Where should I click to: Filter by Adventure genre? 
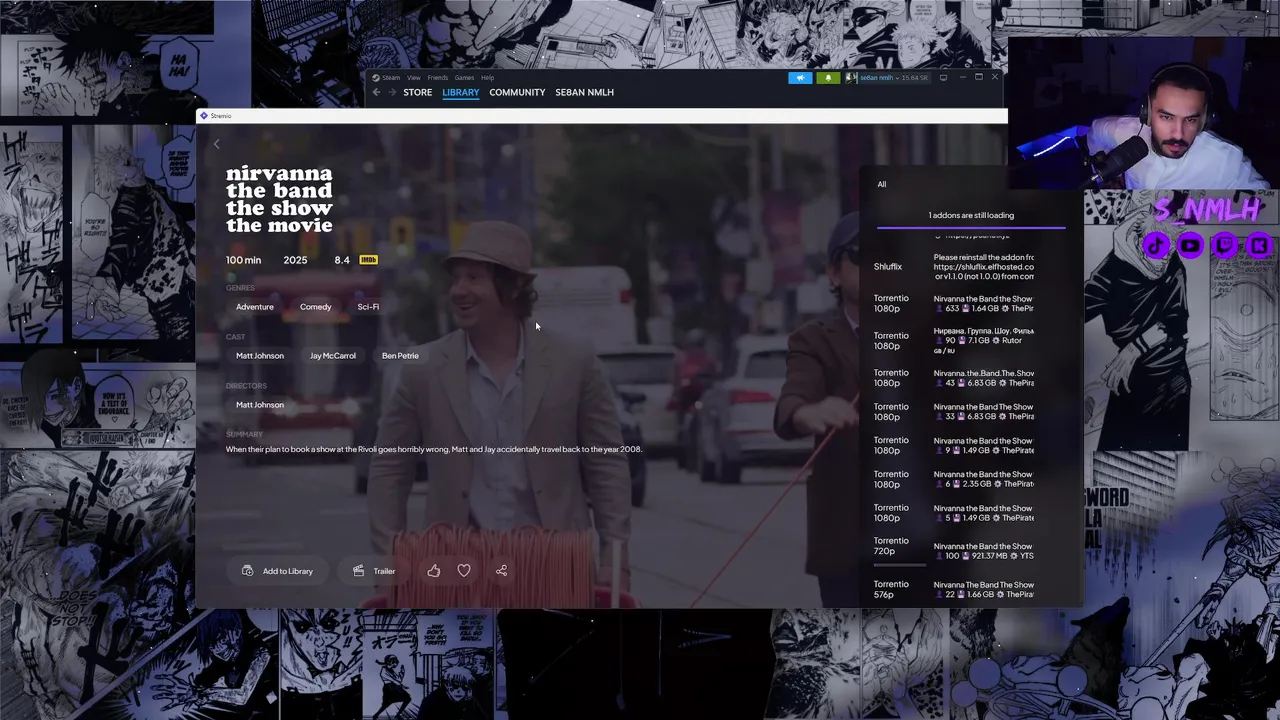point(255,307)
